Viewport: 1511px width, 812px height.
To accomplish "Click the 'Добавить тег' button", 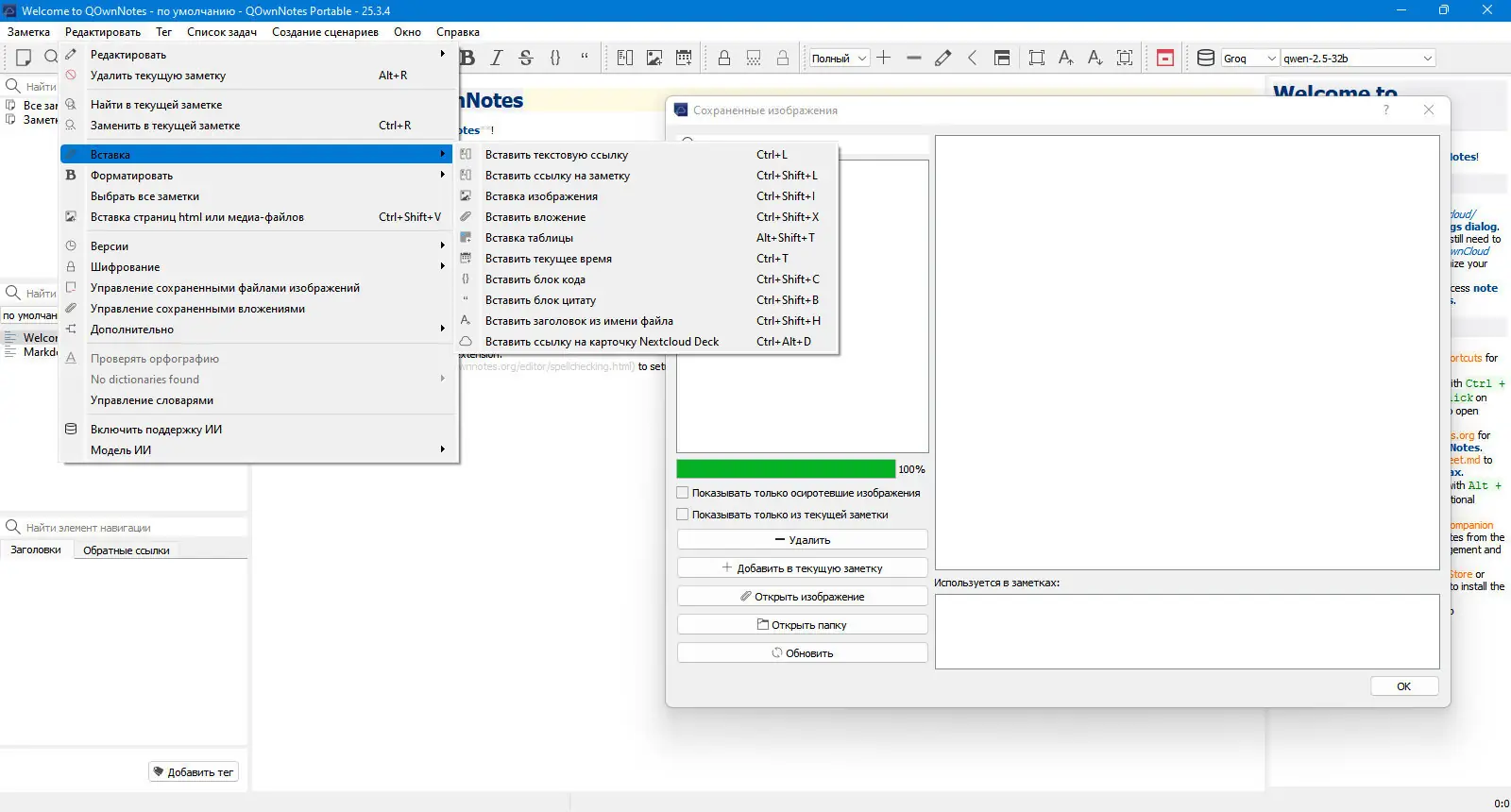I will (194, 772).
